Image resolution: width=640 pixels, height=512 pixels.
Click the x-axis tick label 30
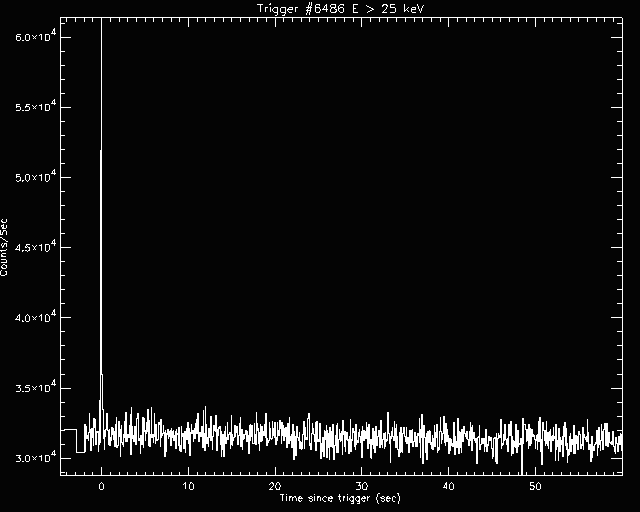362,486
